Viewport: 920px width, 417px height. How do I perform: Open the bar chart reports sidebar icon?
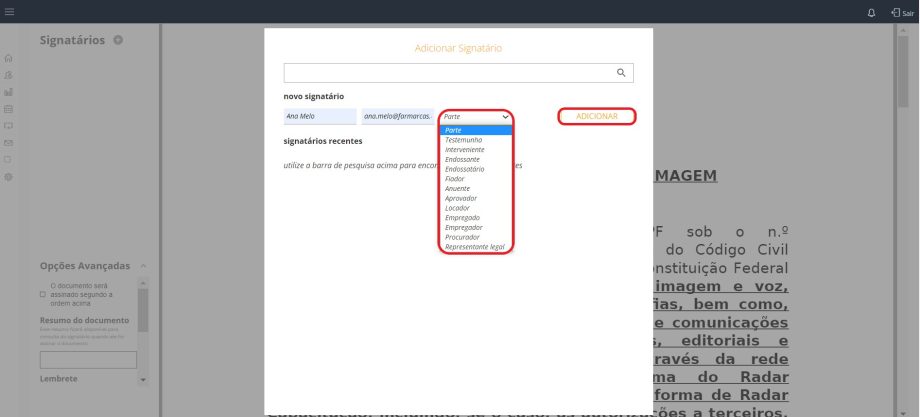coord(9,92)
